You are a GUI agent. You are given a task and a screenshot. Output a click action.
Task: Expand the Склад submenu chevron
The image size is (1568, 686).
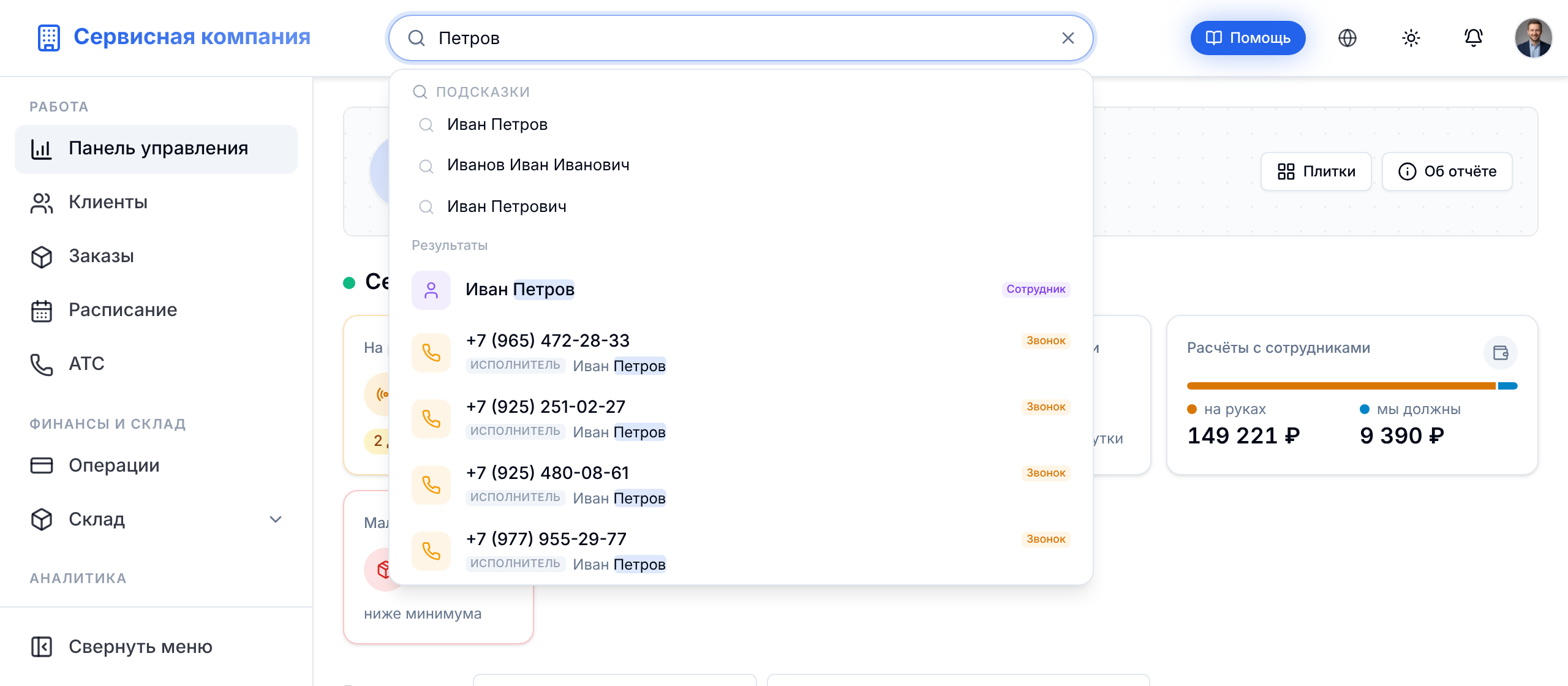click(x=276, y=519)
